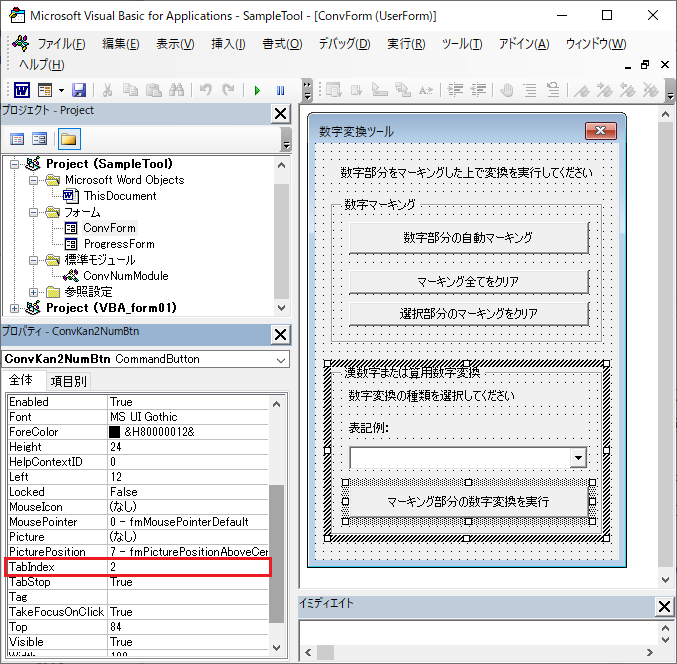Open Find with the binoculars icon
Viewport: 677px width, 664px height.
[x=176, y=90]
